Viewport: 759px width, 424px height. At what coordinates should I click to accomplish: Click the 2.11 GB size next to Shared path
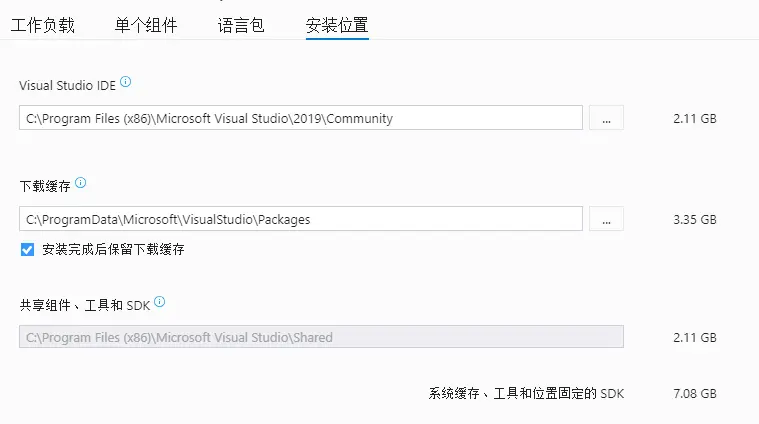point(695,337)
